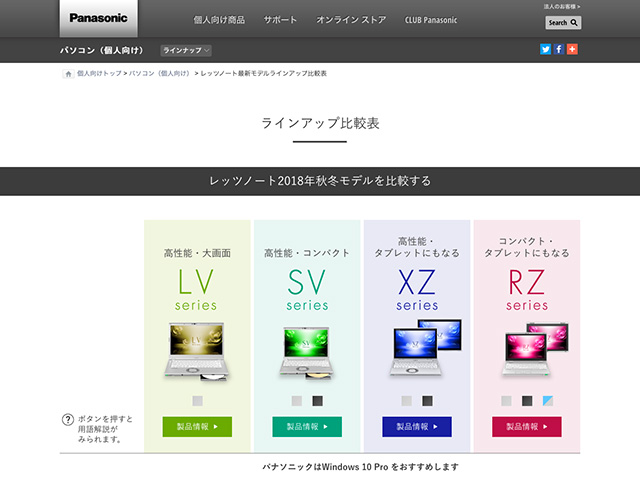Click パソコン(個人向け) section title
Viewport: 640px width, 480px height.
(102, 51)
